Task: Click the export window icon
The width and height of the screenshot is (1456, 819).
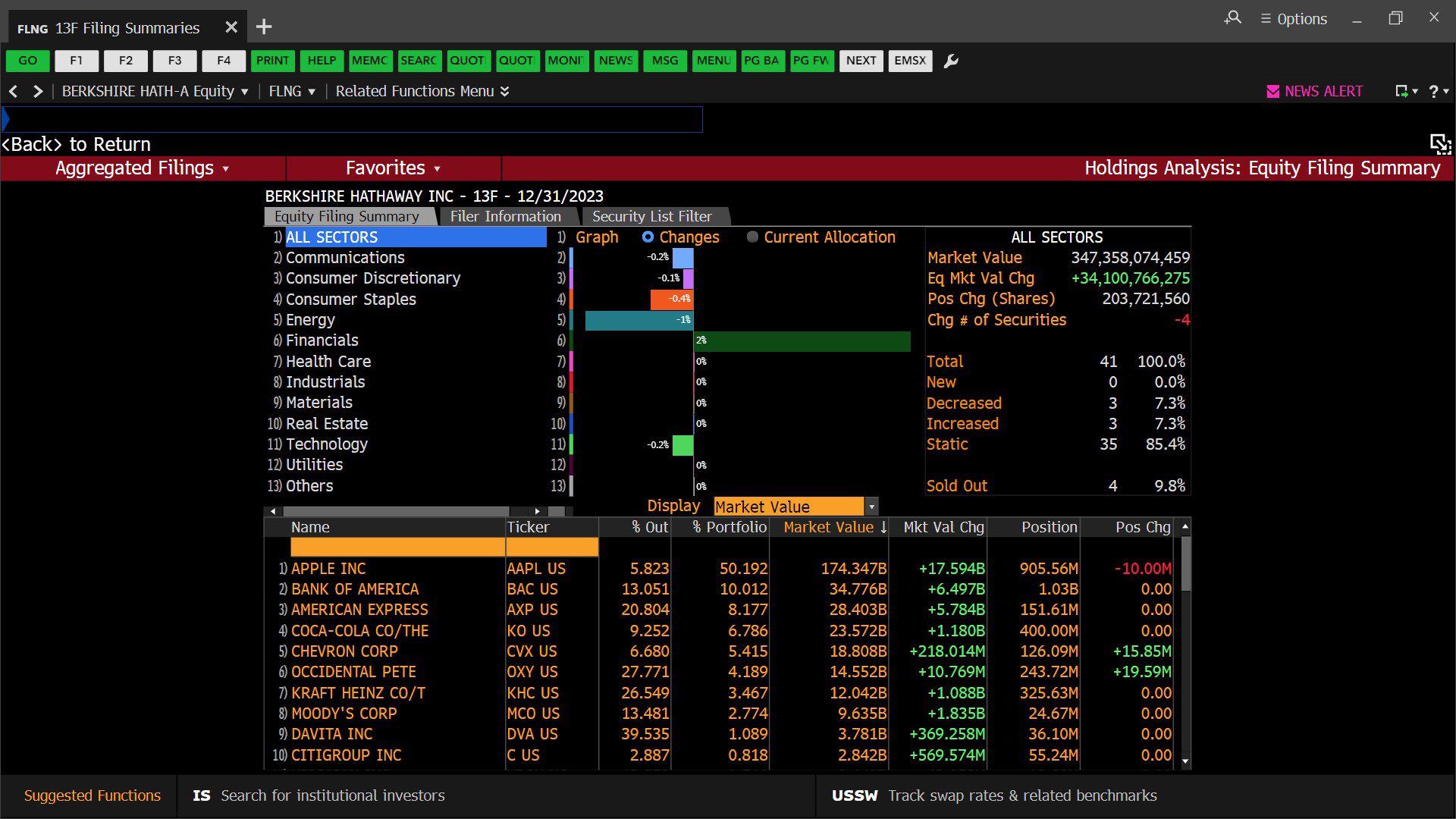Action: coord(1405,91)
